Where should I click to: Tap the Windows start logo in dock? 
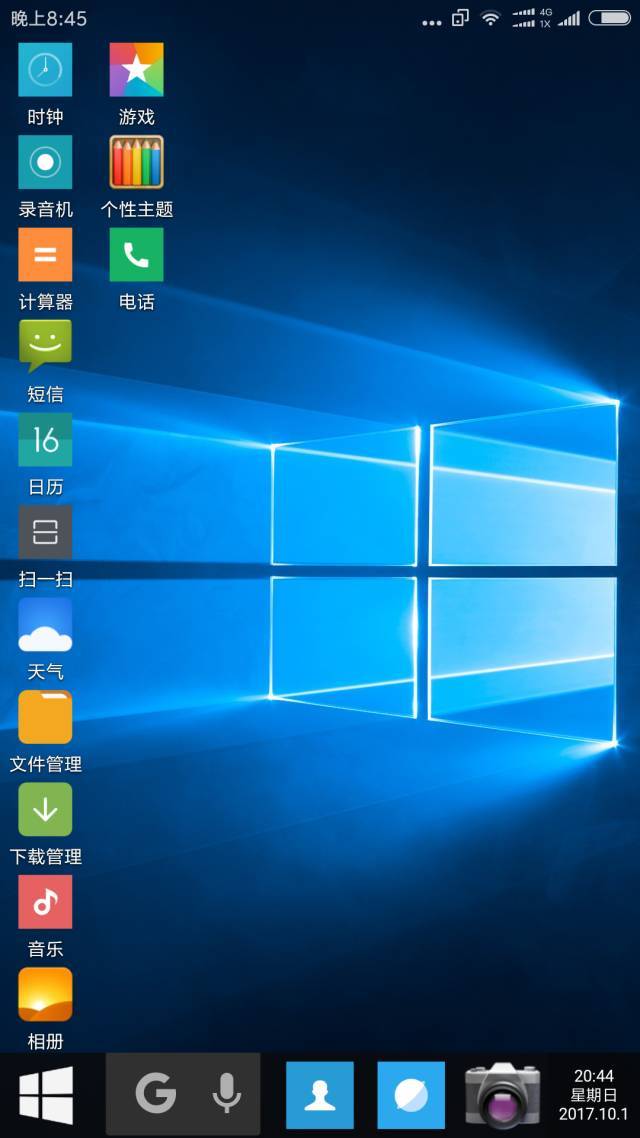[x=46, y=1095]
